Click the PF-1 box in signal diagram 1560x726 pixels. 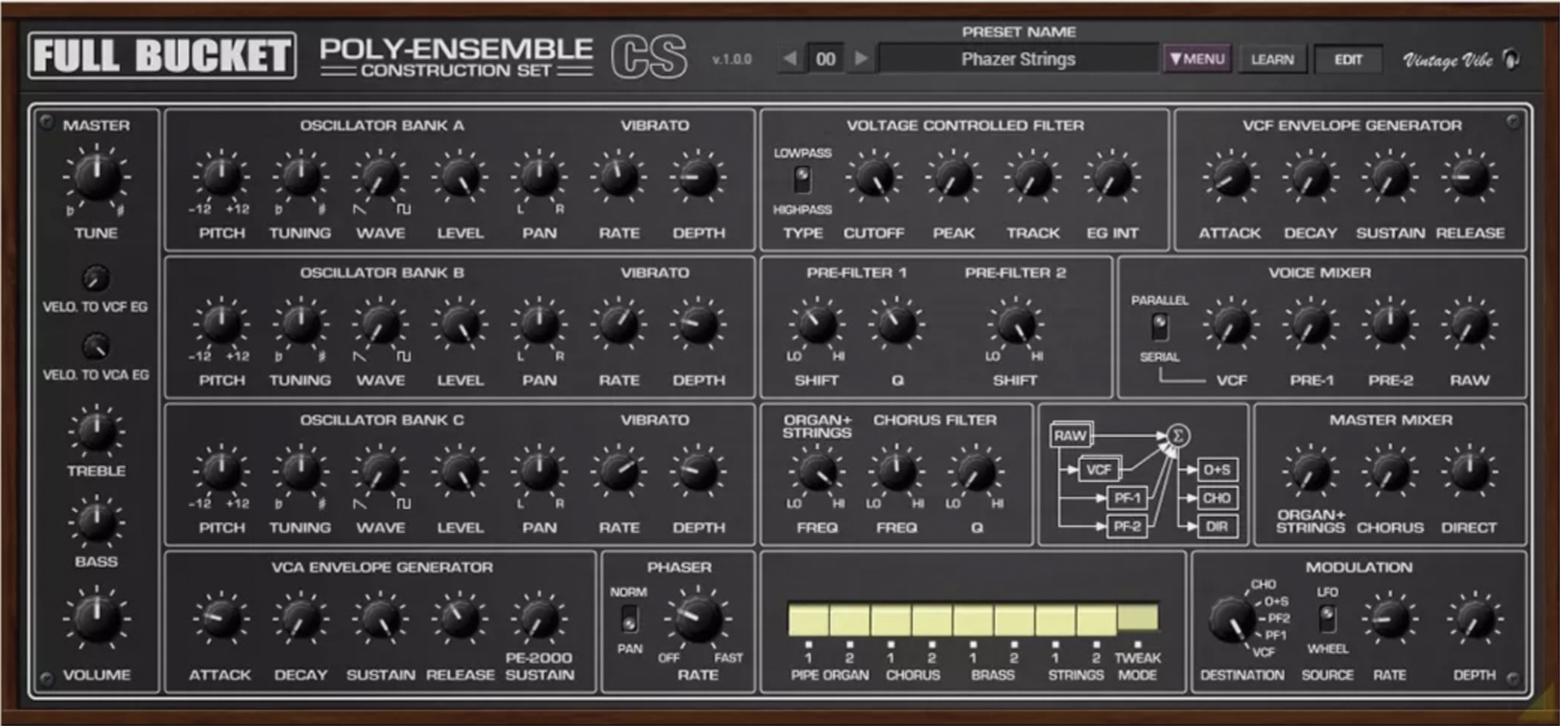point(1127,497)
